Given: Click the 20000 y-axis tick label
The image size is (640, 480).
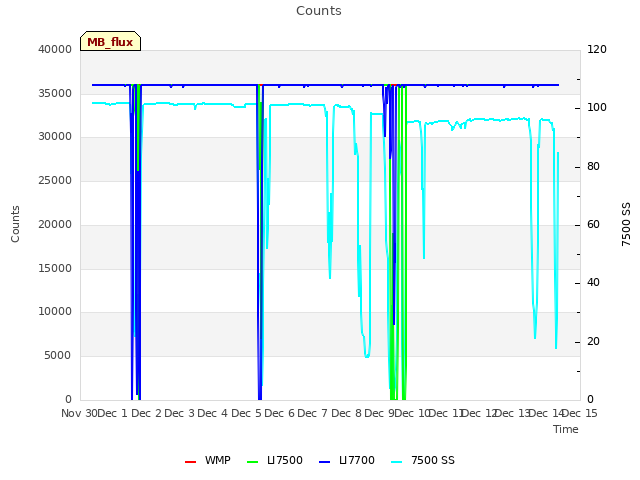Looking at the screenshot, I should click(55, 224).
